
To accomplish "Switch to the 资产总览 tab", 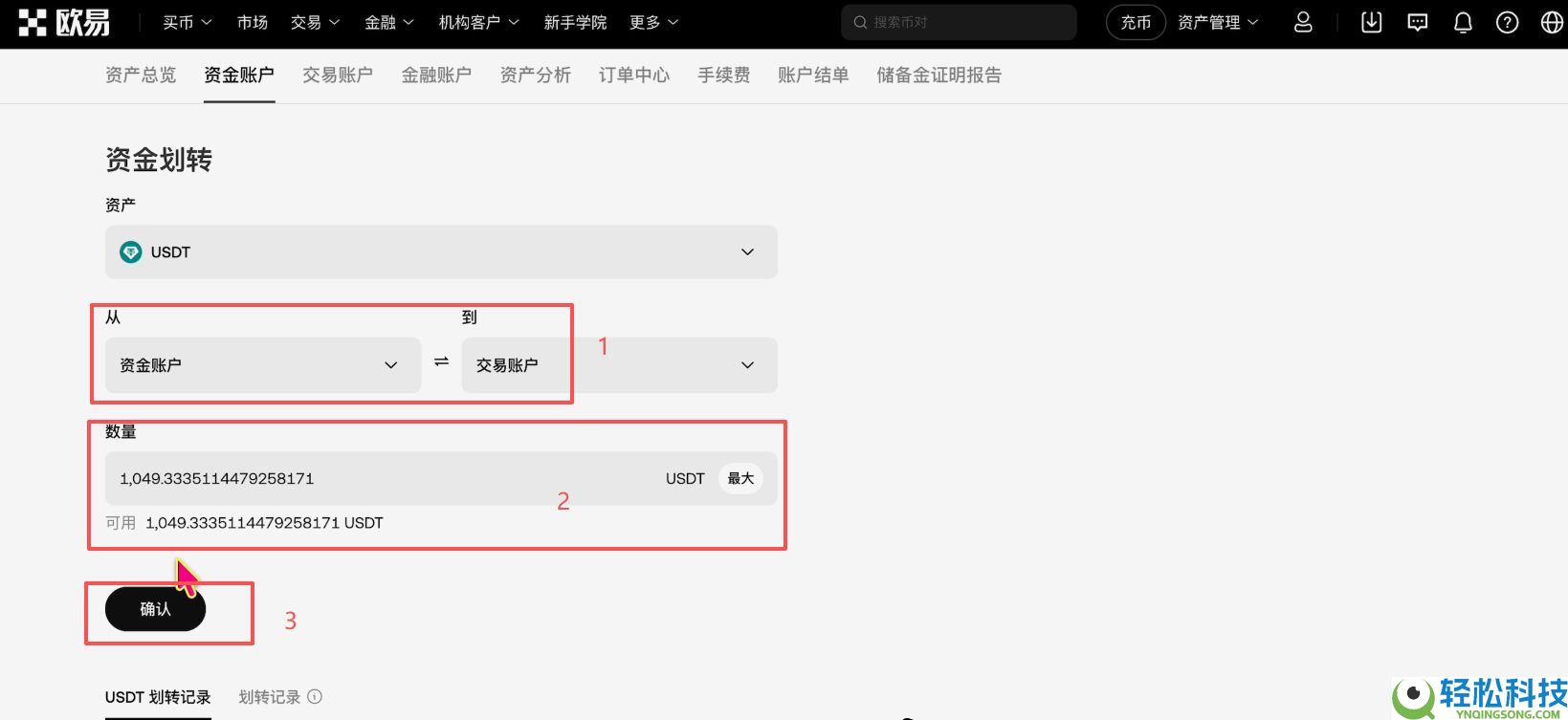I will click(x=141, y=75).
